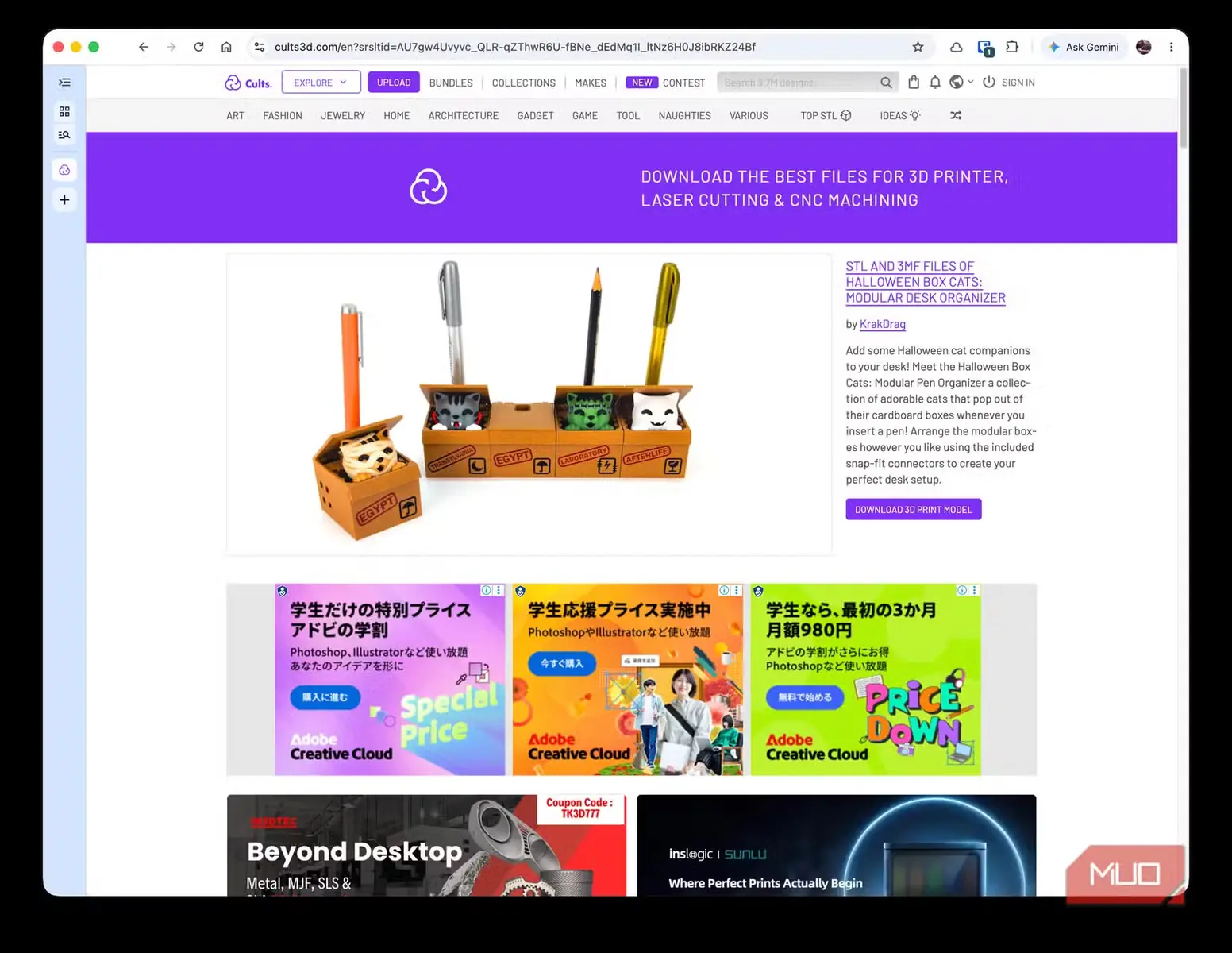Image resolution: width=1232 pixels, height=953 pixels.
Task: Click 無料で始める button in green Adobe ad
Action: point(805,697)
